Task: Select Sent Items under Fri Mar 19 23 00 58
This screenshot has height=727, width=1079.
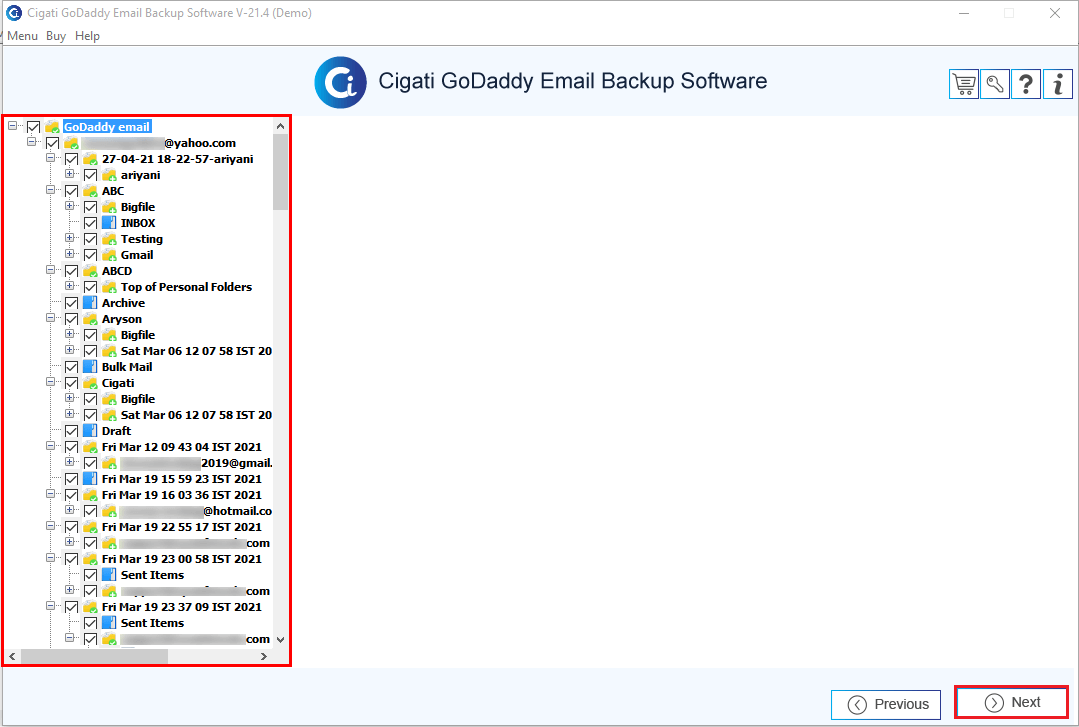Action: (x=153, y=575)
